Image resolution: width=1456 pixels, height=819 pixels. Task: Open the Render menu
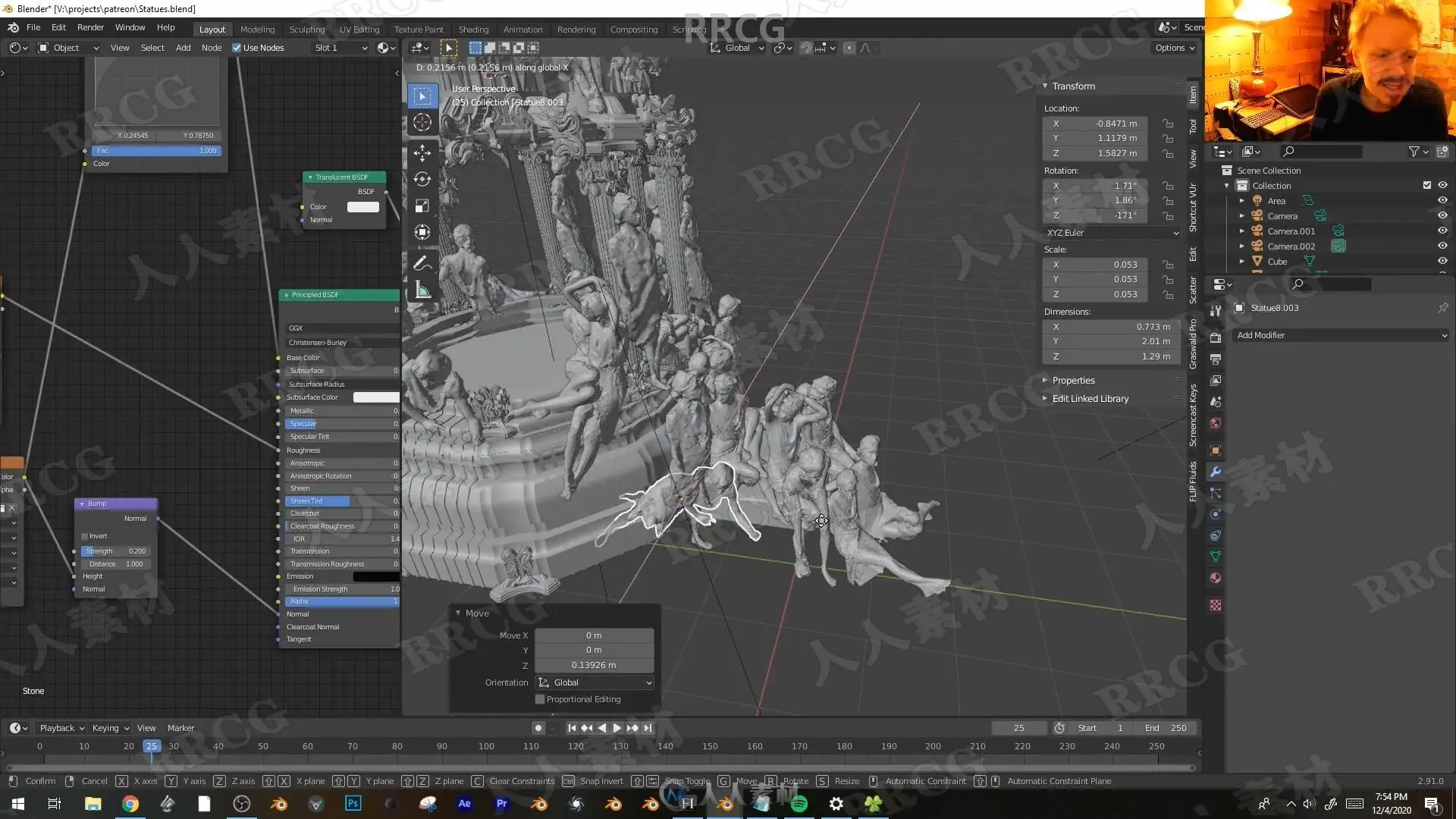90,27
